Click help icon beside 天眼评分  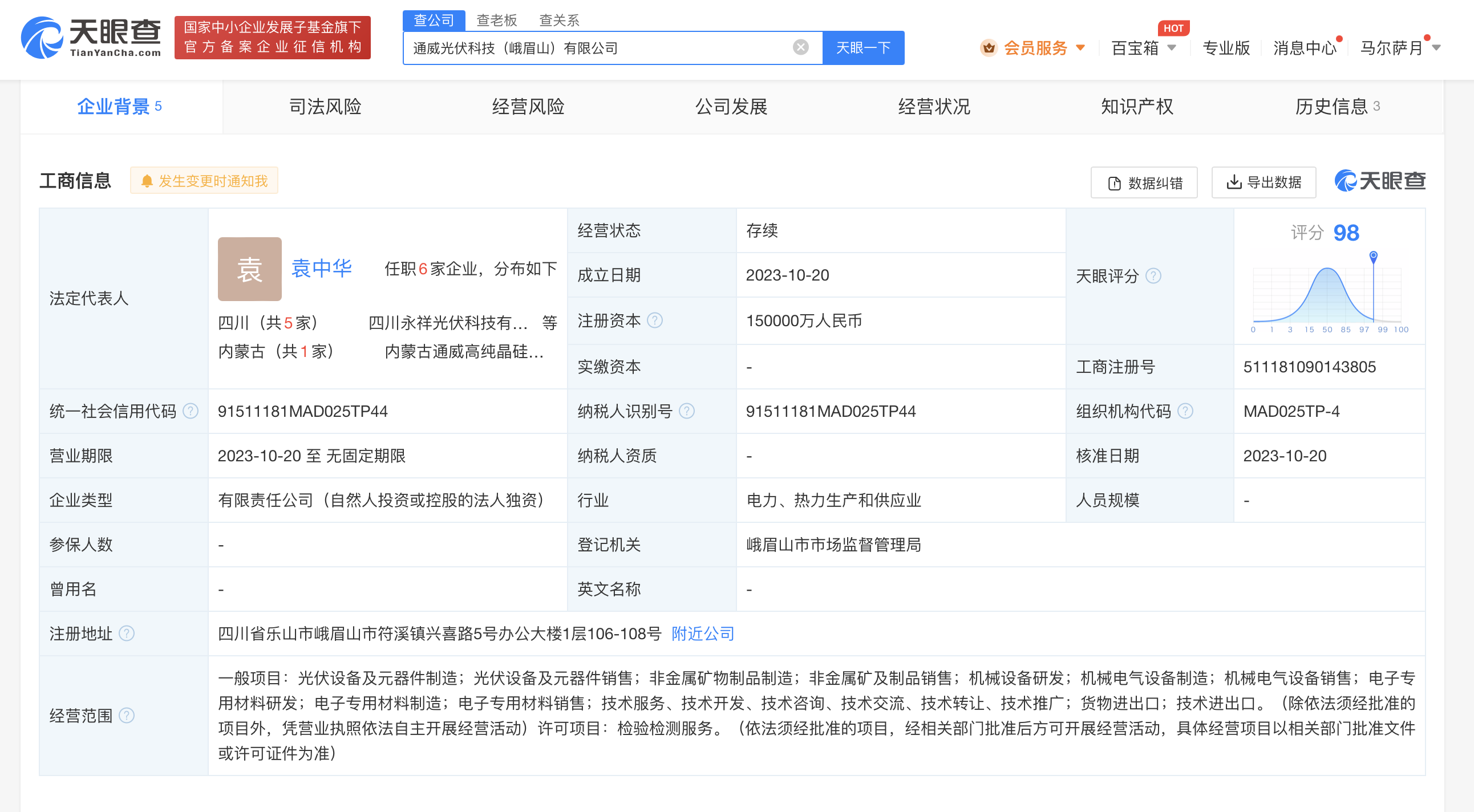[x=1153, y=276]
